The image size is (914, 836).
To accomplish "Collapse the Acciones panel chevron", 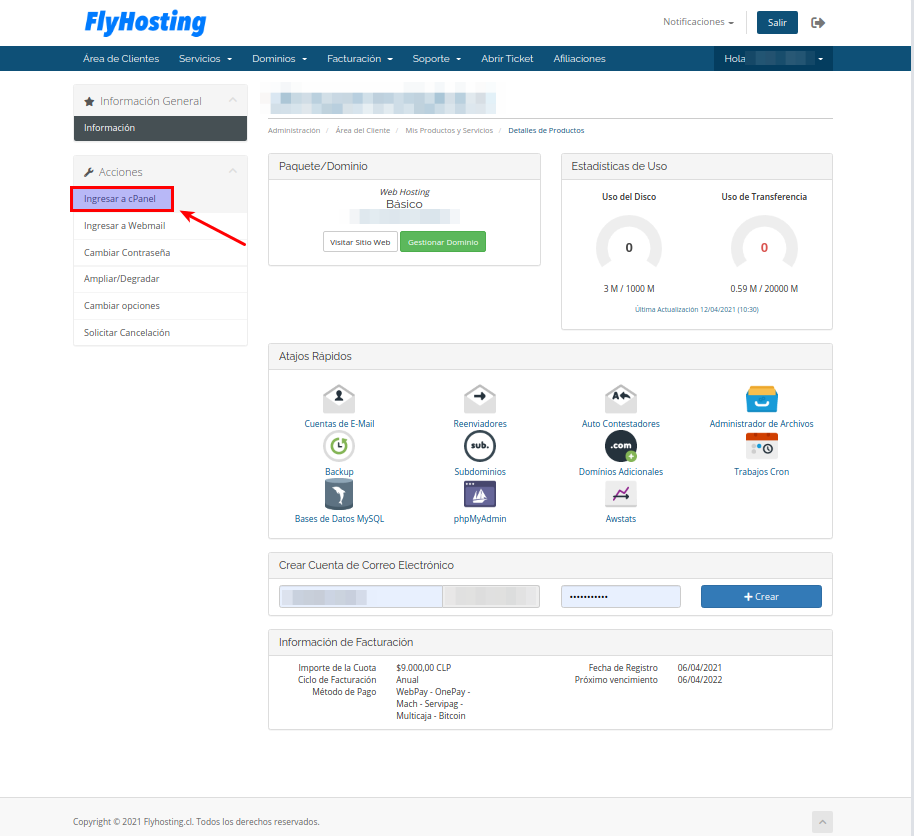I will (233, 171).
